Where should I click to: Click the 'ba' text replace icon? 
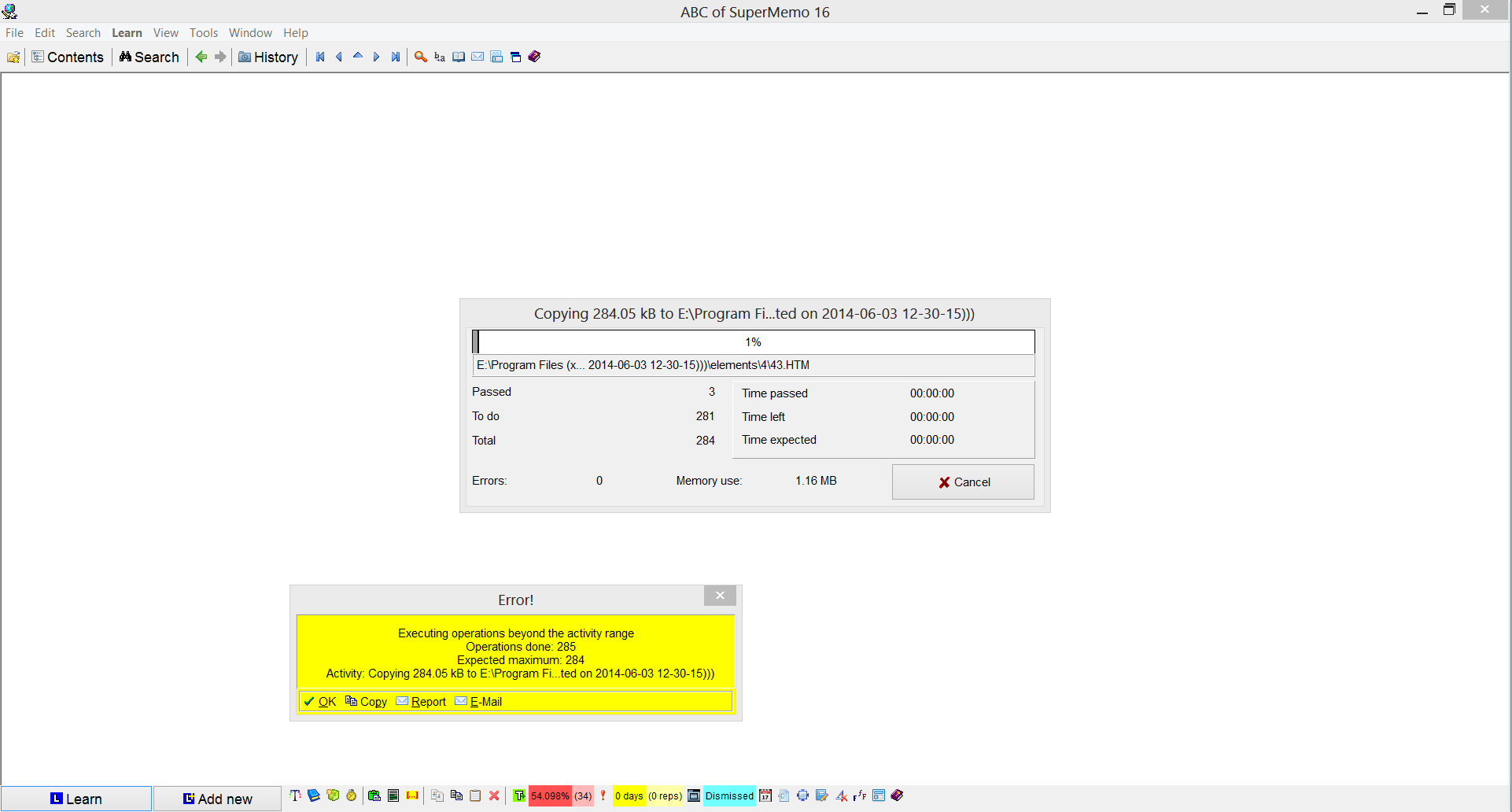tap(440, 57)
